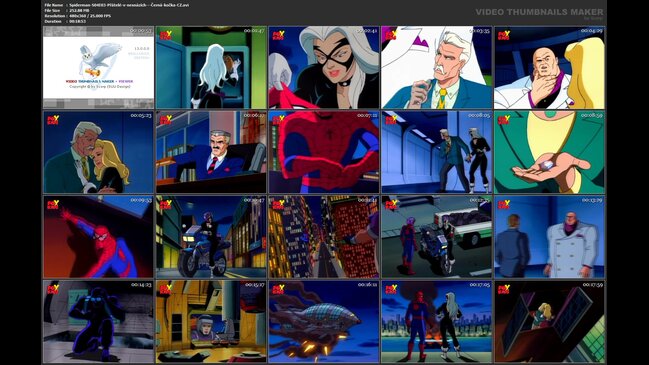Open the last thumbnail at 00:17:59

(549, 322)
